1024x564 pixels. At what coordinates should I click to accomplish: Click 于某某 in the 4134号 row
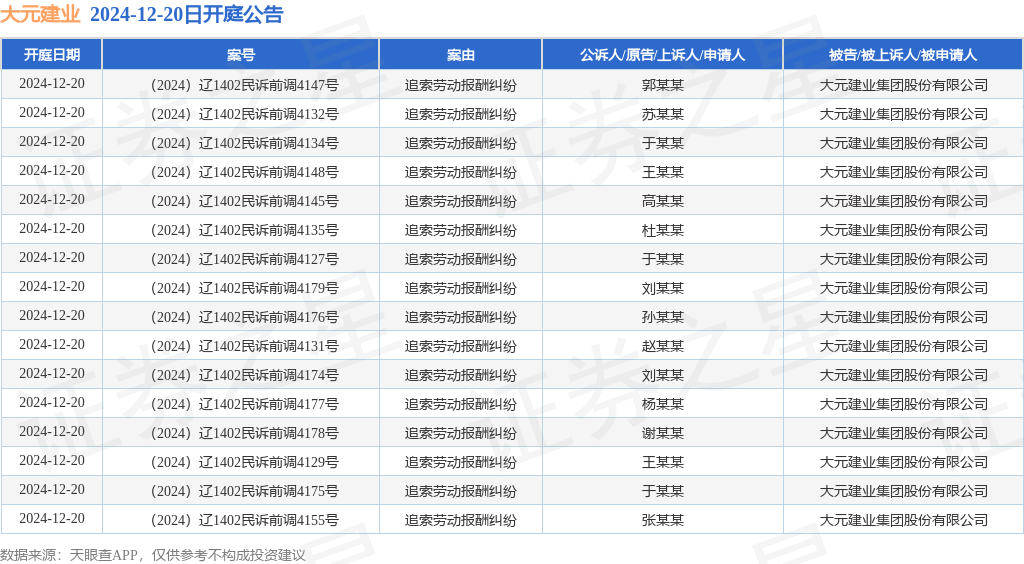click(x=662, y=143)
